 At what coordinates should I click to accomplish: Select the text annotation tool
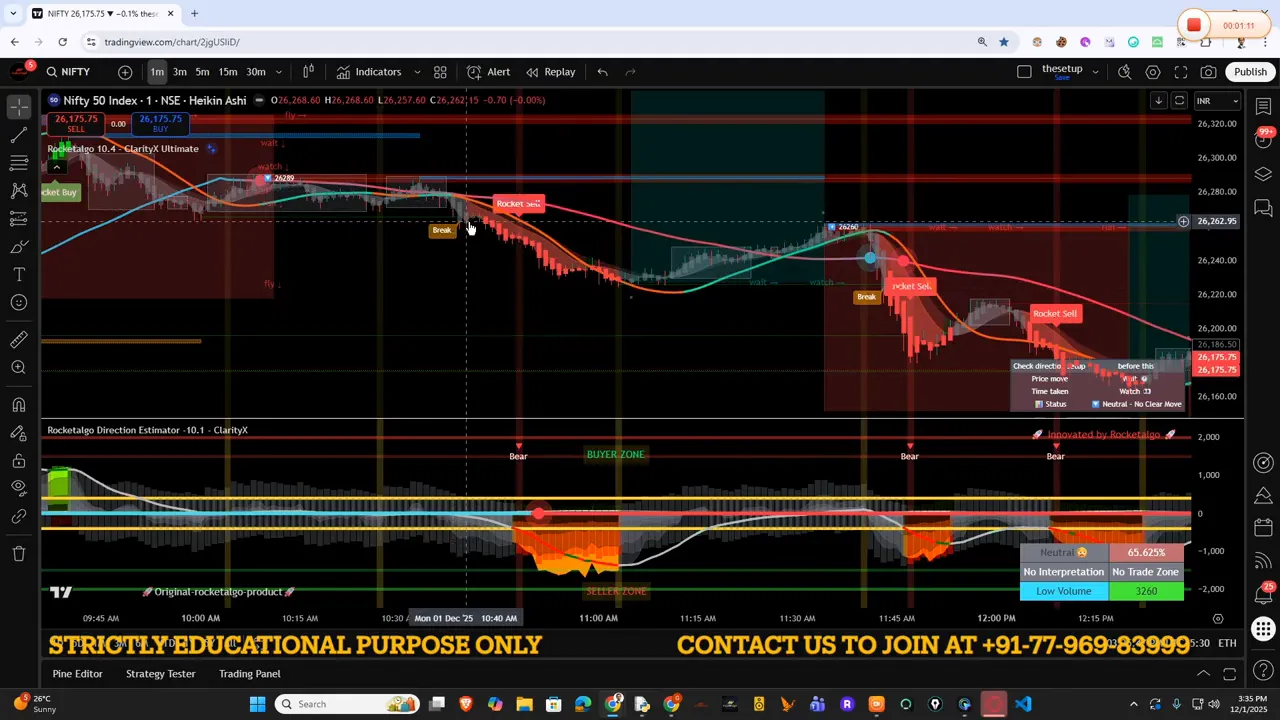18,274
